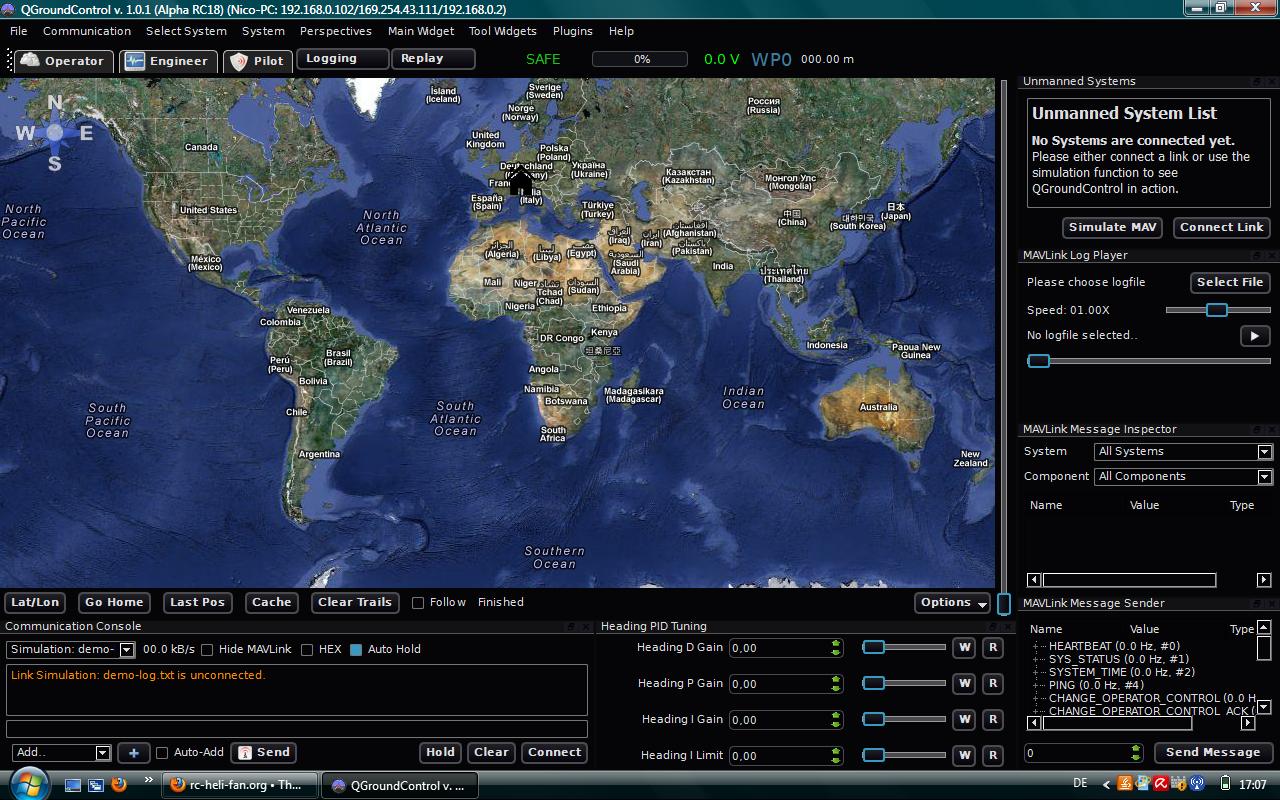Image resolution: width=1280 pixels, height=800 pixels.
Task: Play the MAVLink log file
Action: tap(1254, 336)
